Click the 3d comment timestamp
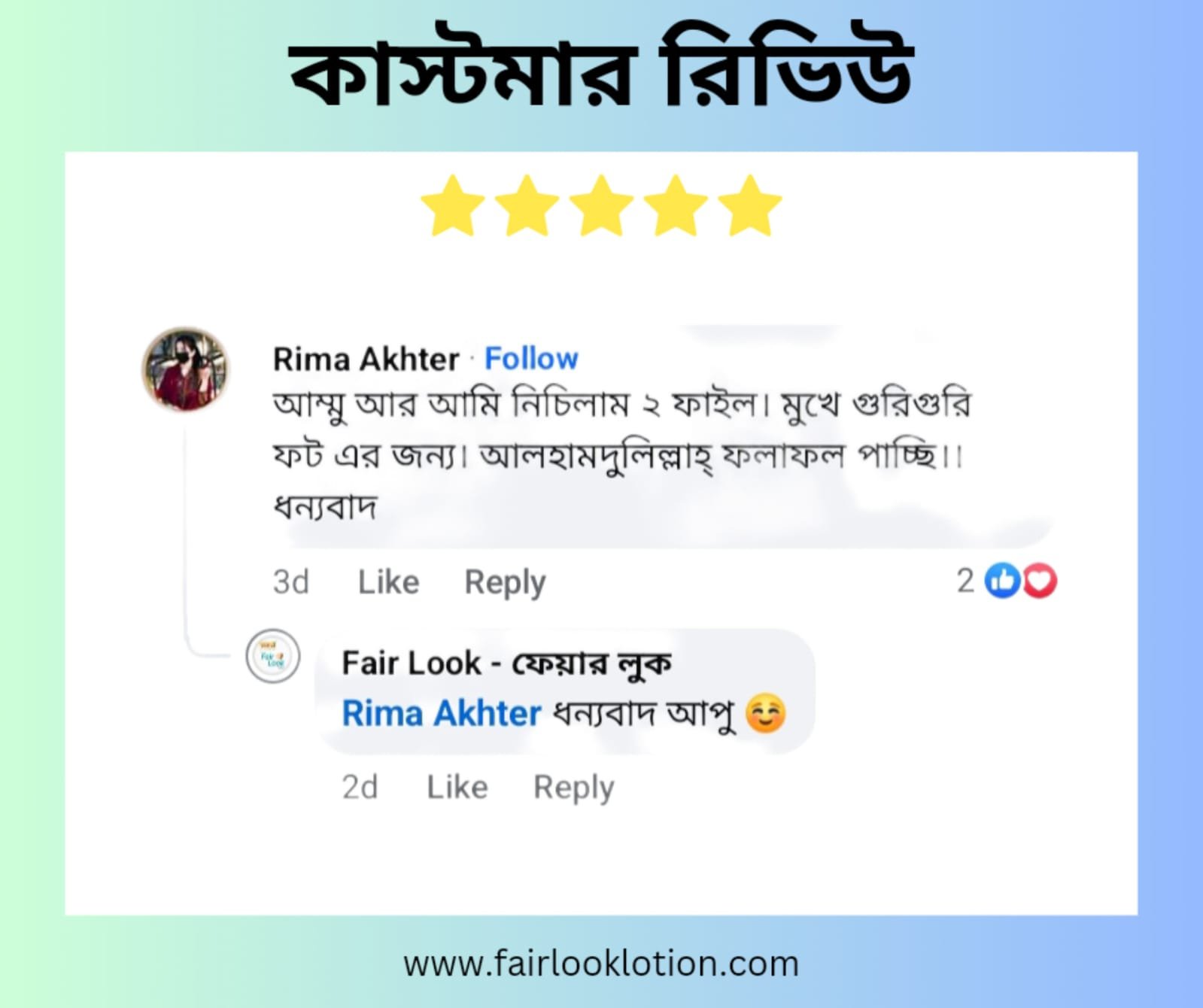 pos(290,581)
